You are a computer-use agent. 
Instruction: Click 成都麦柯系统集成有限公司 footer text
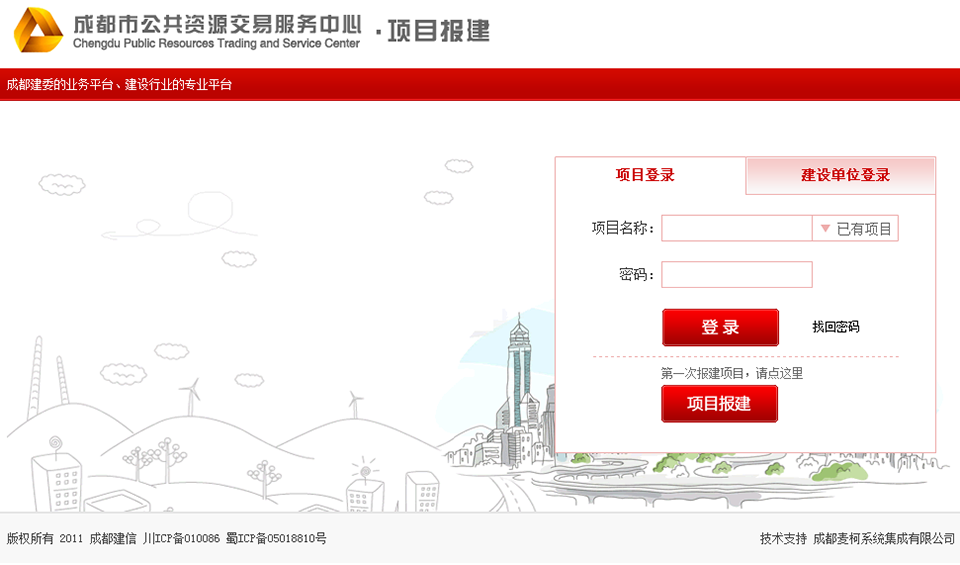pyautogui.click(x=883, y=539)
